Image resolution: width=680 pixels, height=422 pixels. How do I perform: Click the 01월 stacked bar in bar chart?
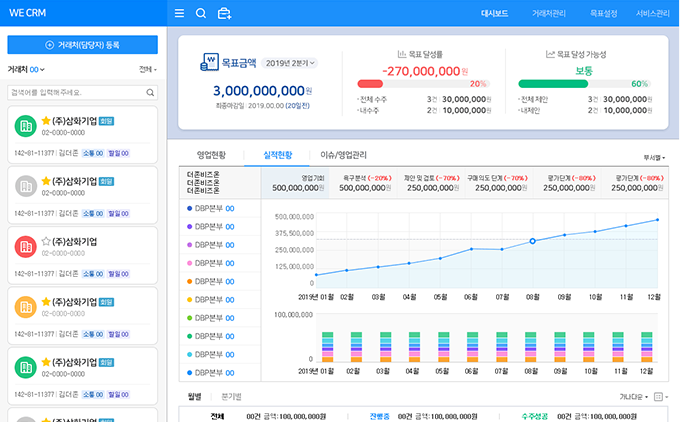[x=327, y=347]
